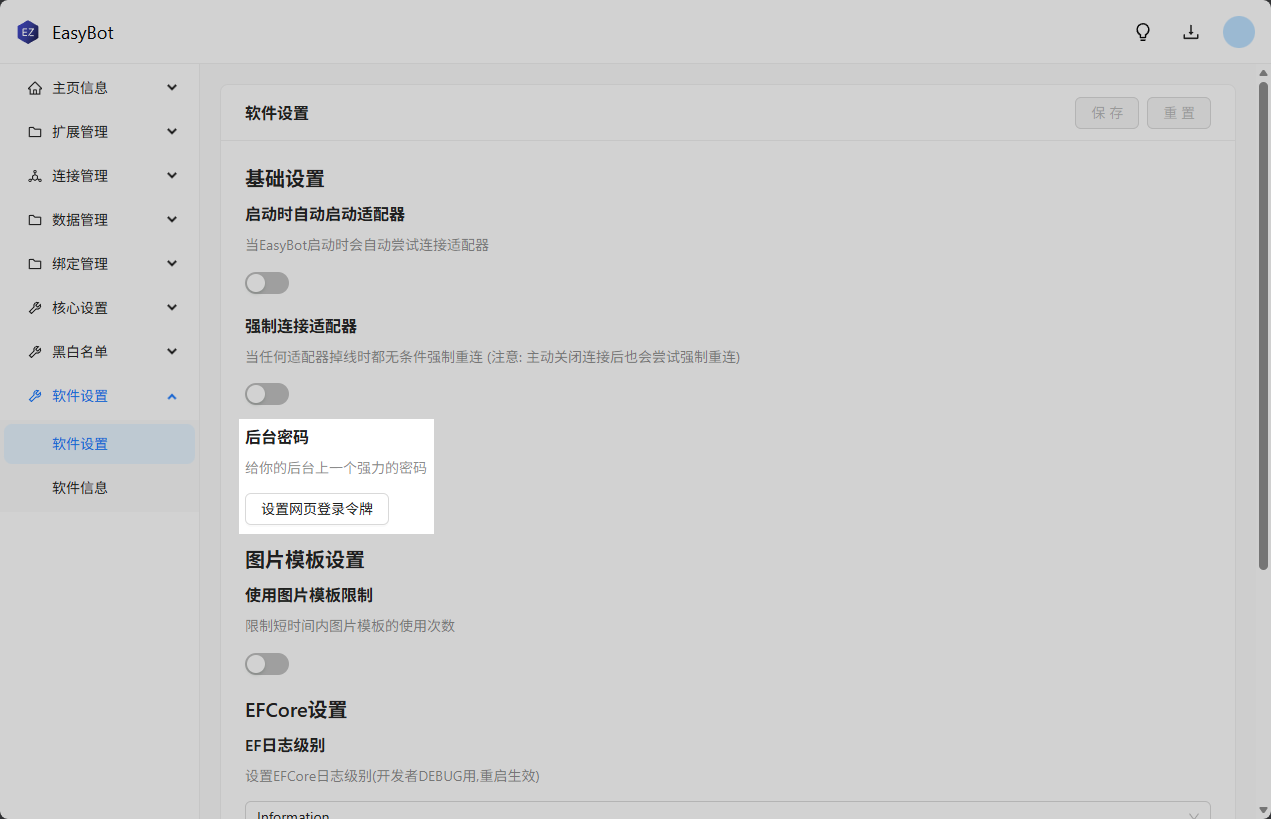Click the 设置网页登录令牌 button
The width and height of the screenshot is (1271, 819).
317,509
